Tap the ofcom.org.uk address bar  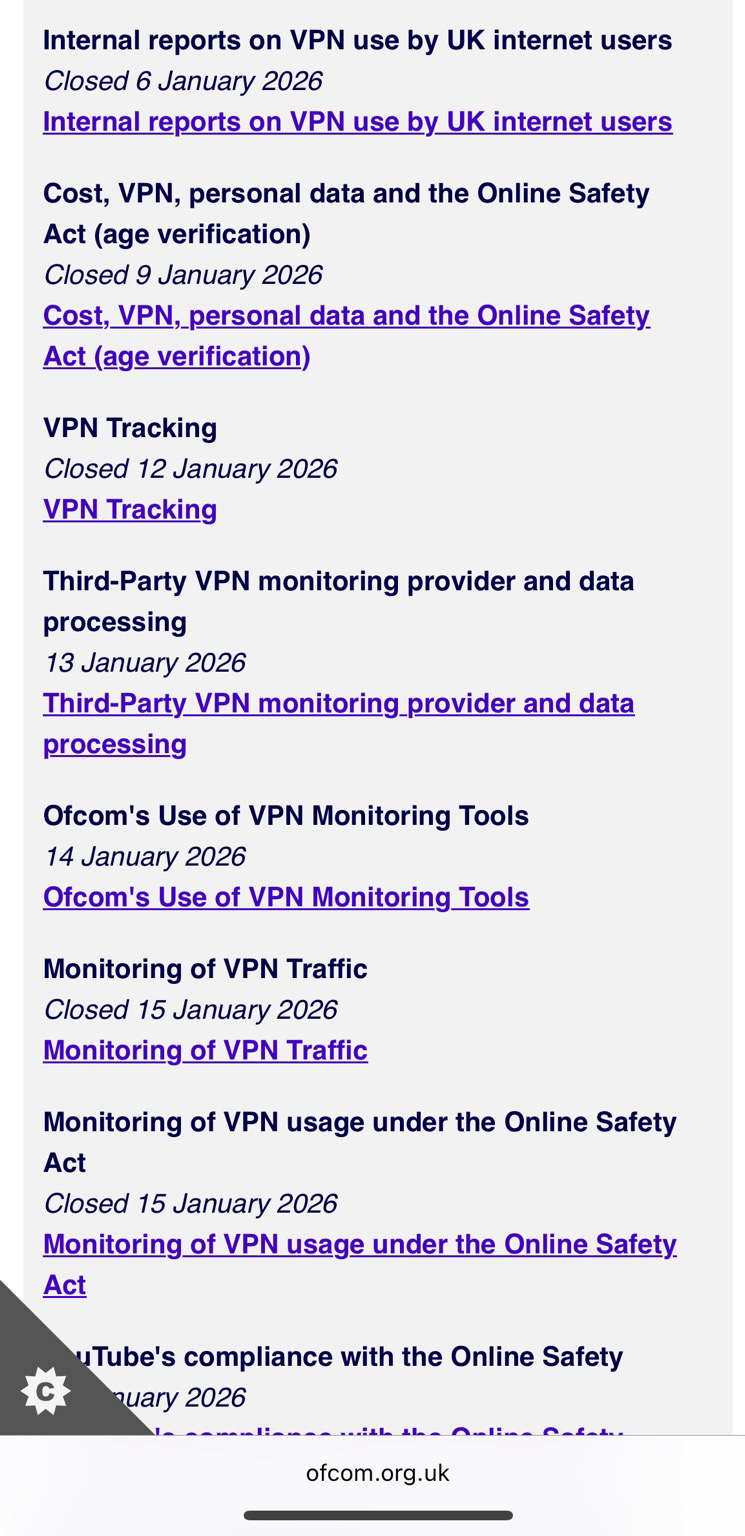coord(377,1473)
